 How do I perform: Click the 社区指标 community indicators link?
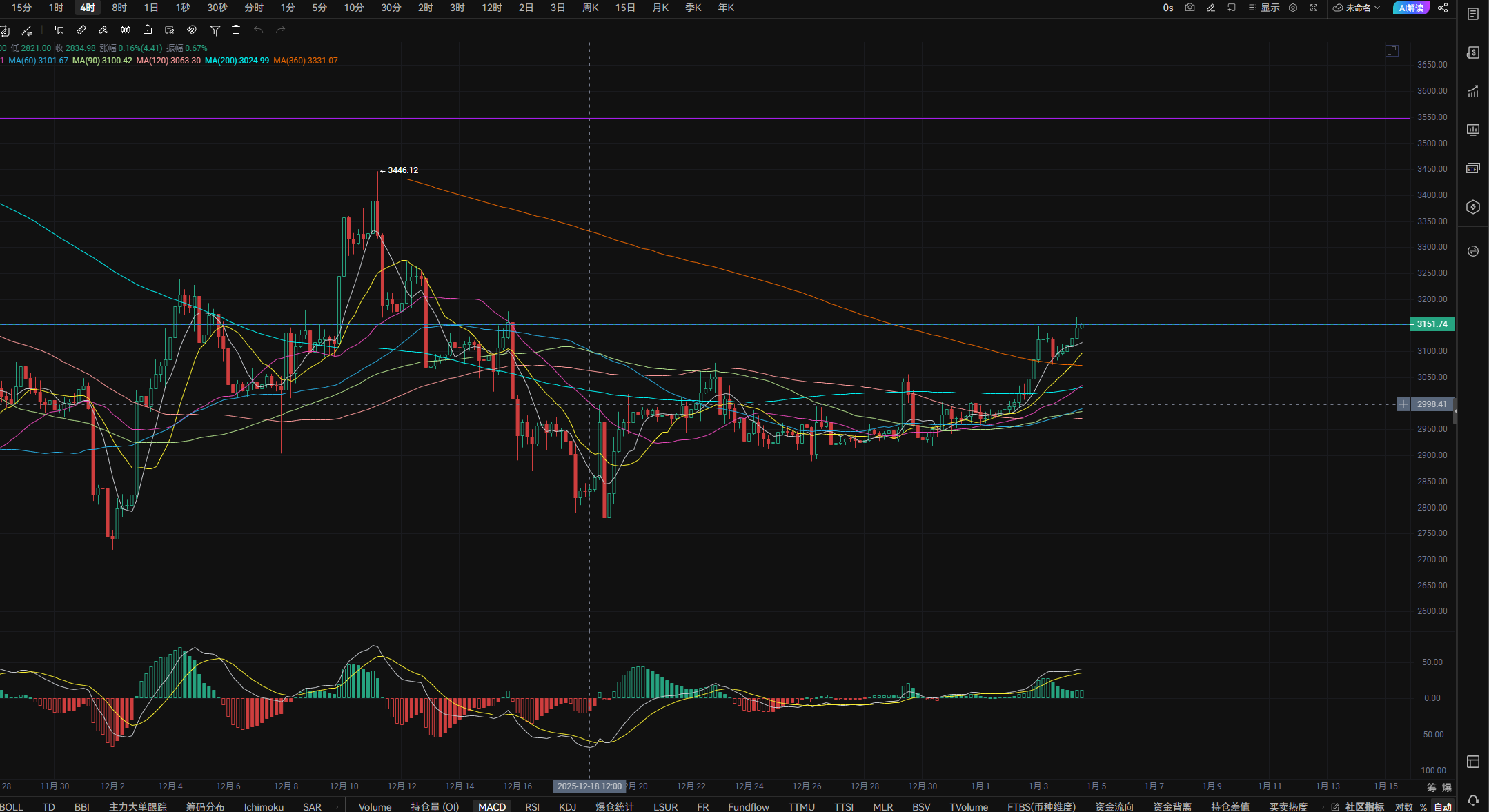pyautogui.click(x=1364, y=806)
